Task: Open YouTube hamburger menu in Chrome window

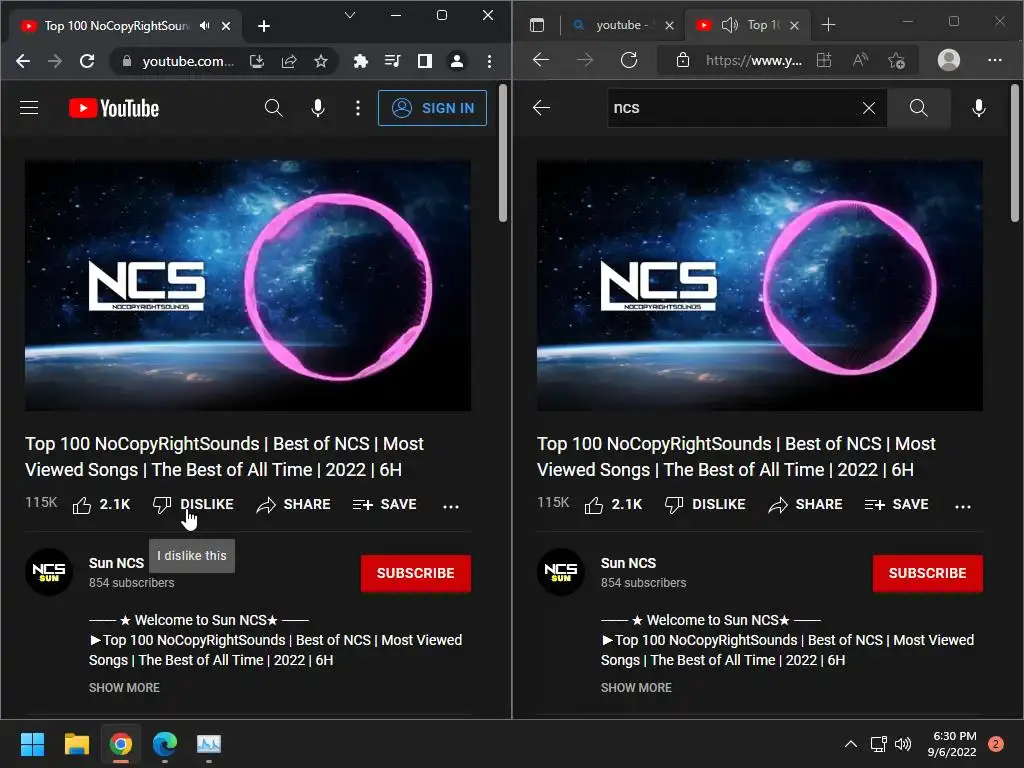Action: tap(29, 108)
